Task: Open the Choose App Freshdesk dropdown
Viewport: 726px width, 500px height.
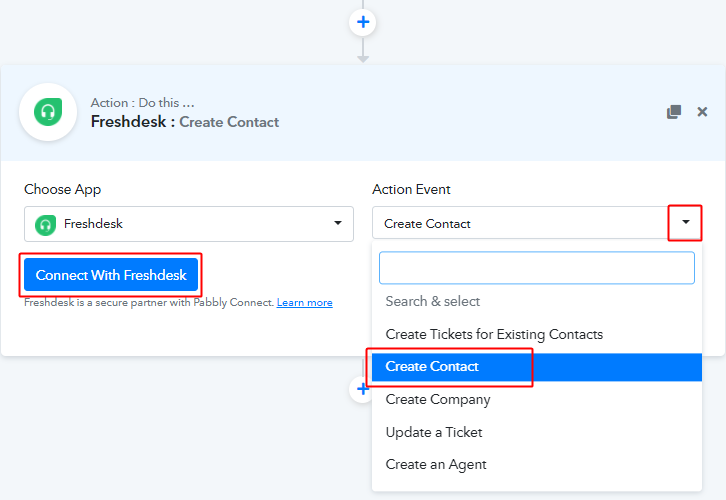Action: coord(189,224)
